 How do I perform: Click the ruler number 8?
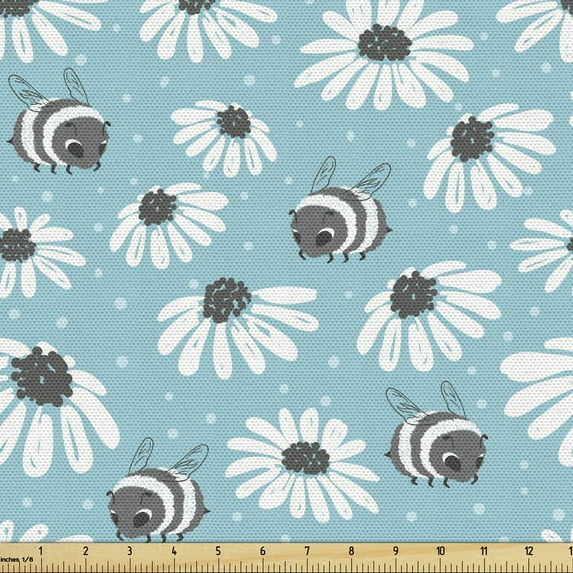(351, 551)
